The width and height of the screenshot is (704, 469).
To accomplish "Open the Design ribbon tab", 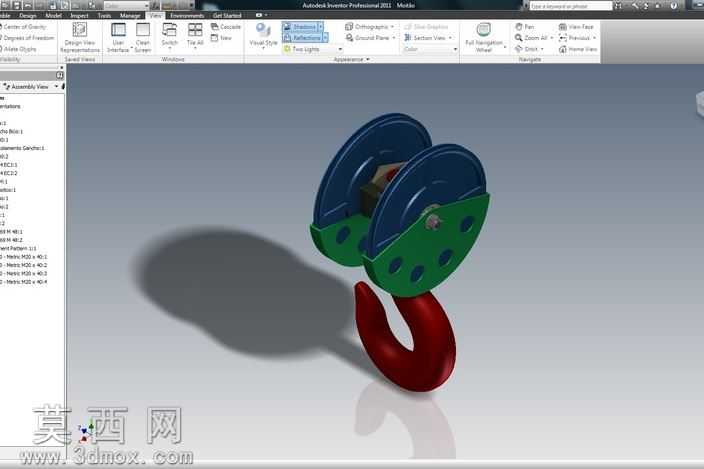I will (27, 15).
